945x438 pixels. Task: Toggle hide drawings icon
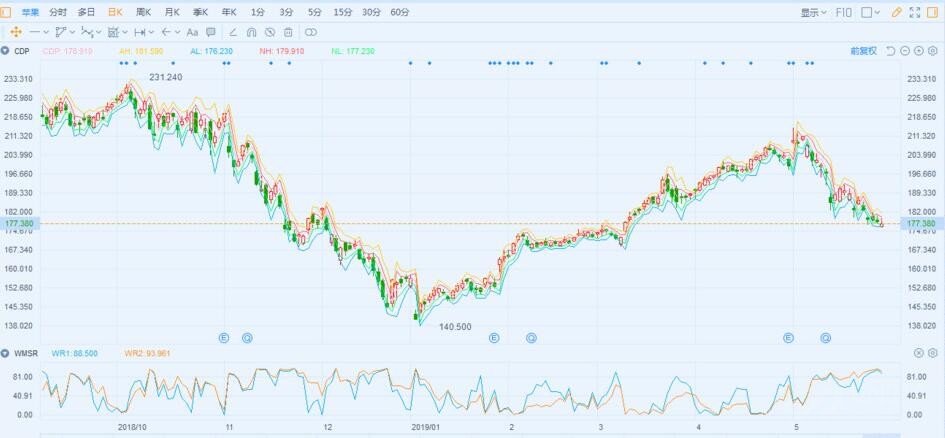coord(270,32)
